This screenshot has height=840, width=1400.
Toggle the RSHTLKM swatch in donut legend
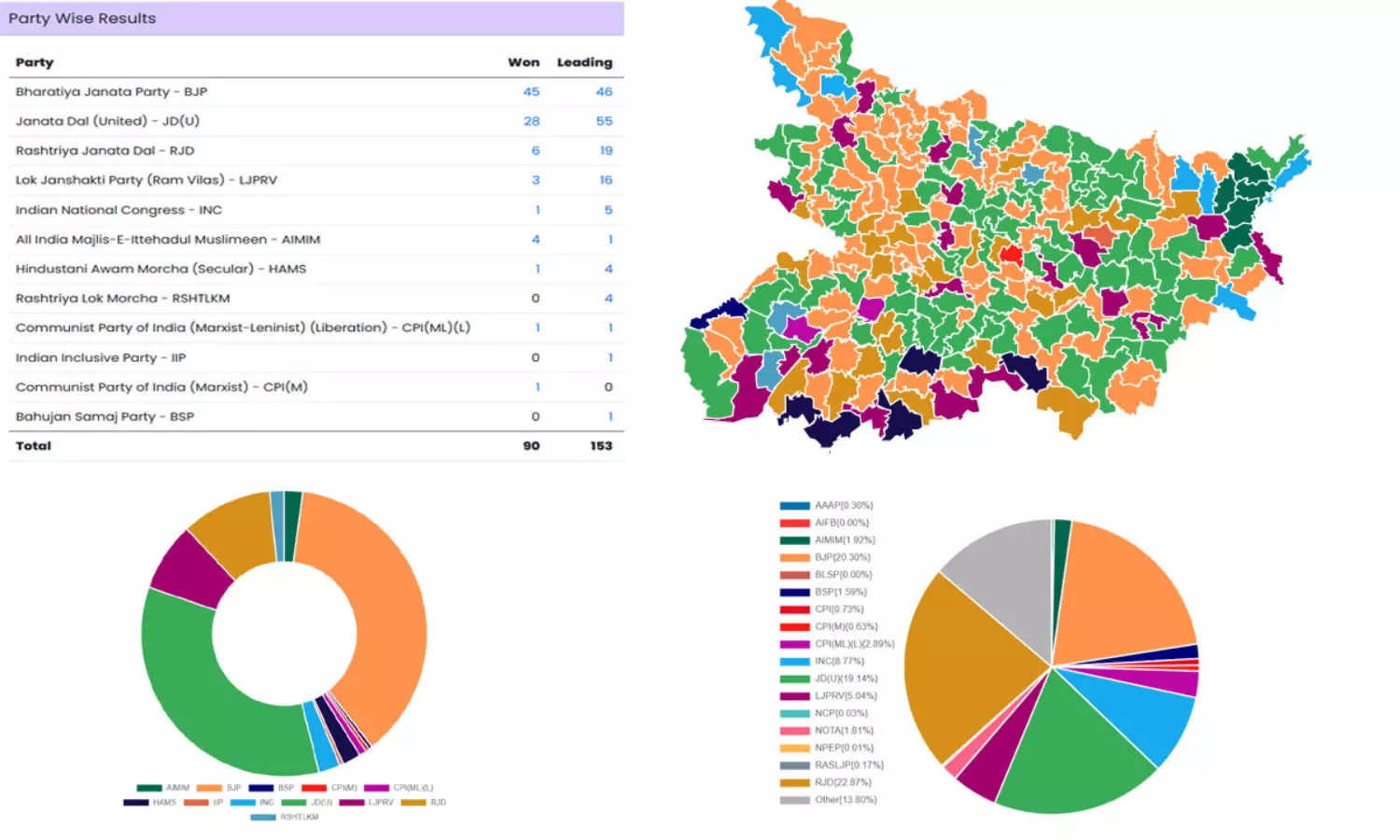[x=263, y=818]
